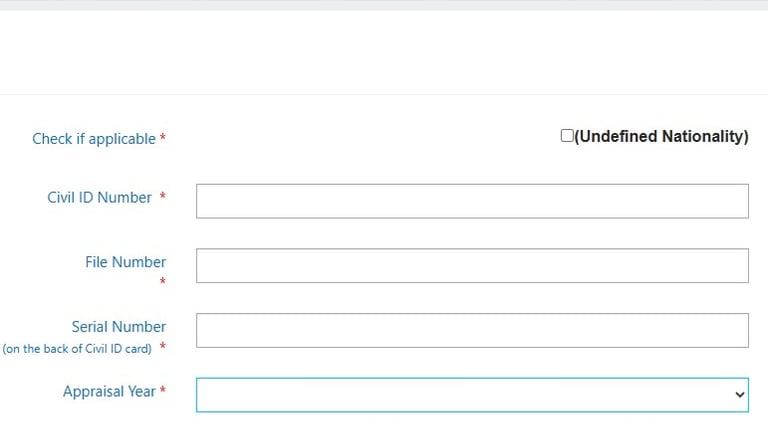The width and height of the screenshot is (768, 434).
Task: Click the Appraisal Year label
Action: [x=109, y=391]
